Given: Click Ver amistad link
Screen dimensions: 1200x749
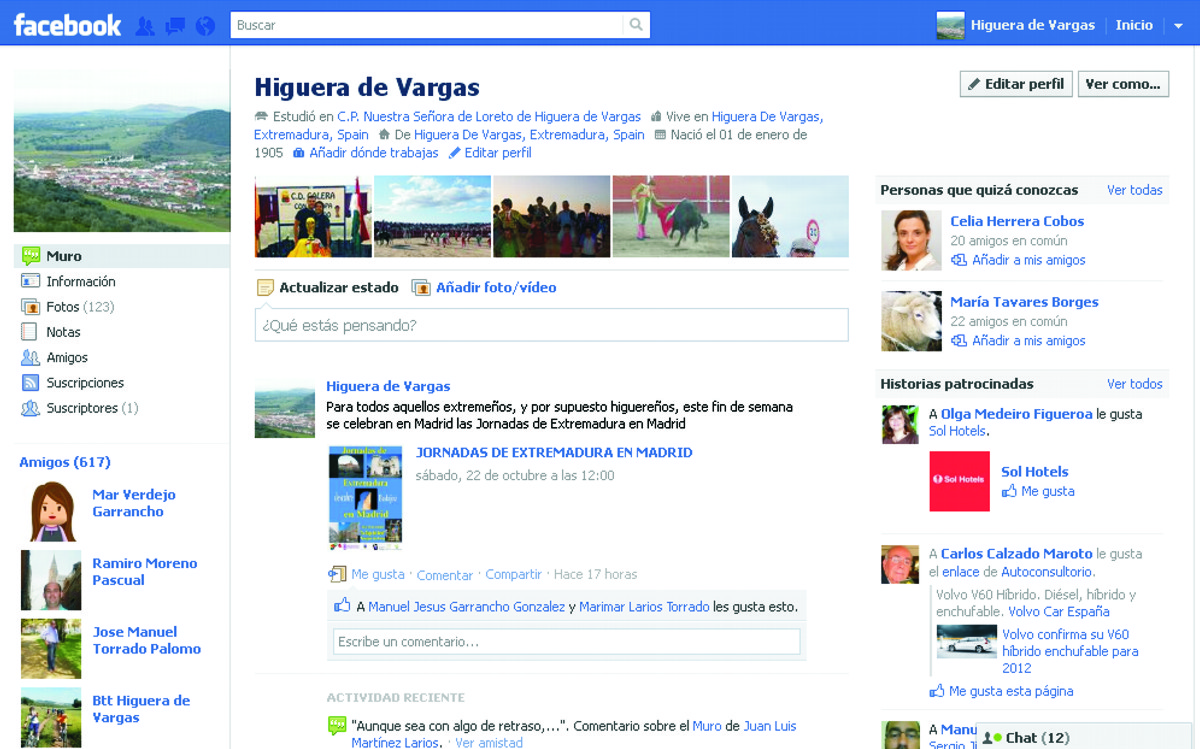Looking at the screenshot, I should pyautogui.click(x=489, y=743).
